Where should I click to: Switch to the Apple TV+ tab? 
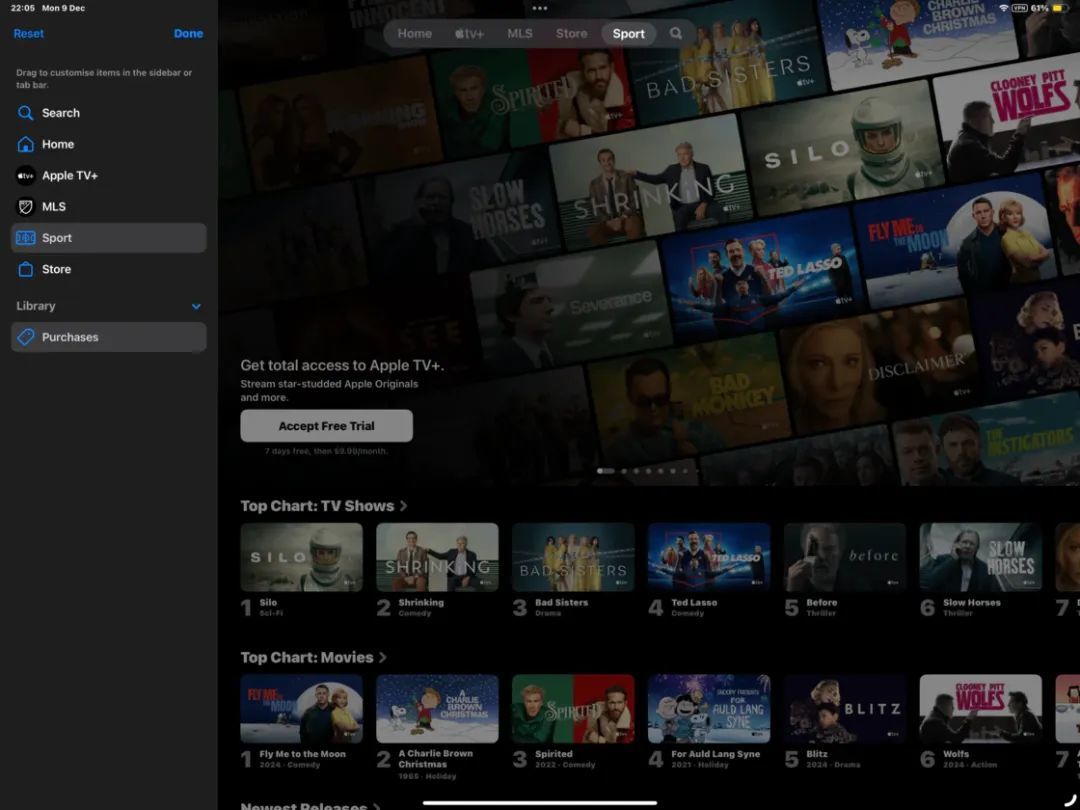(469, 33)
